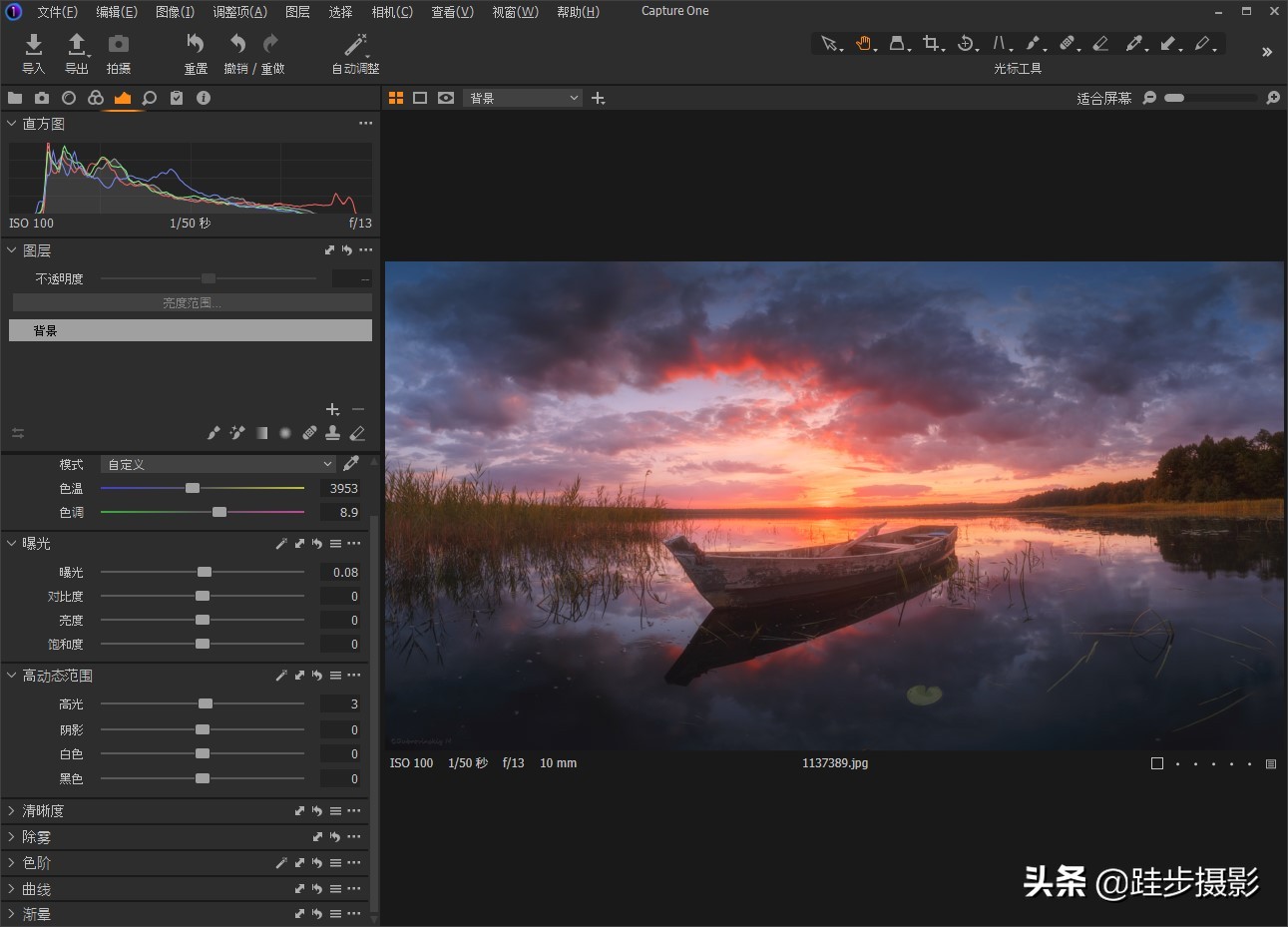Open the 背景 layer selection dropdown
The width and height of the screenshot is (1288, 927).
click(523, 97)
